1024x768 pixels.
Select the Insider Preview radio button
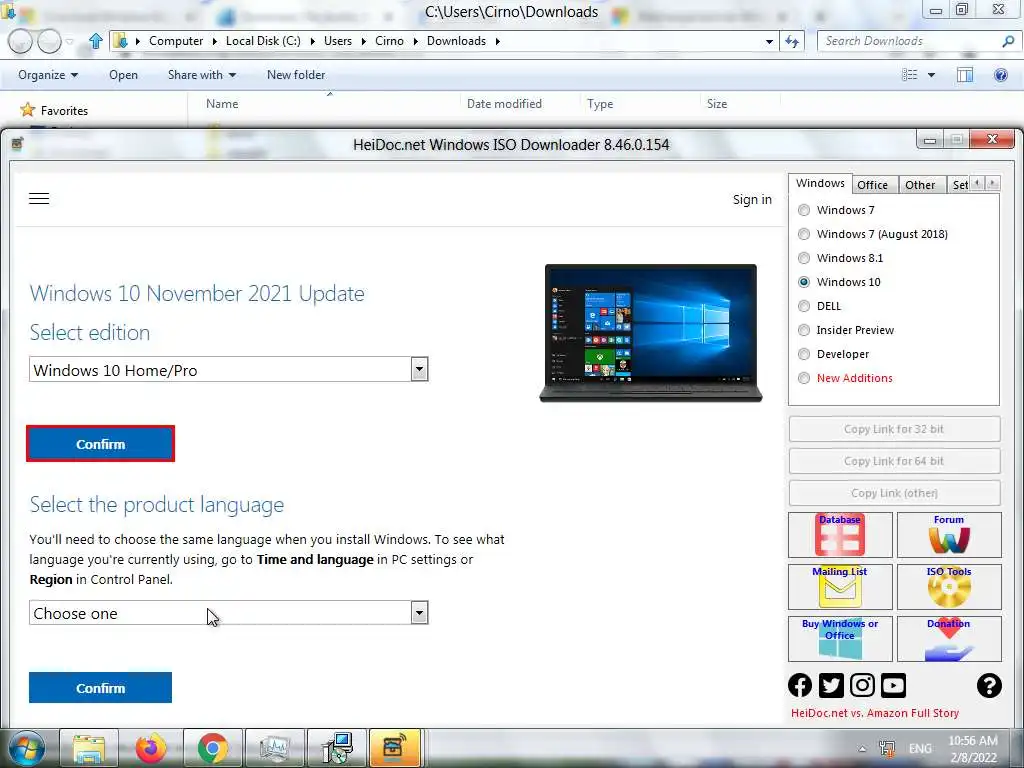point(804,330)
